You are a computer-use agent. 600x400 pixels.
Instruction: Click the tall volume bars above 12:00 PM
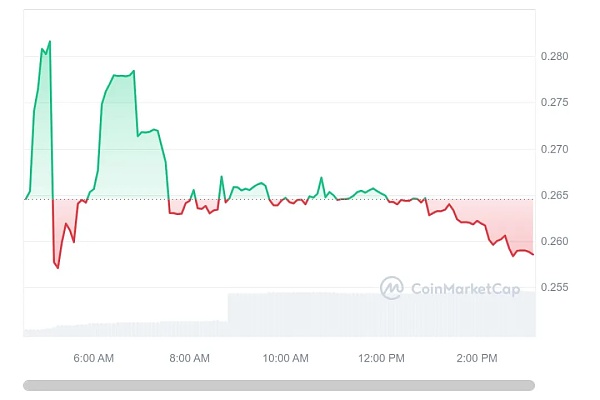(x=381, y=314)
